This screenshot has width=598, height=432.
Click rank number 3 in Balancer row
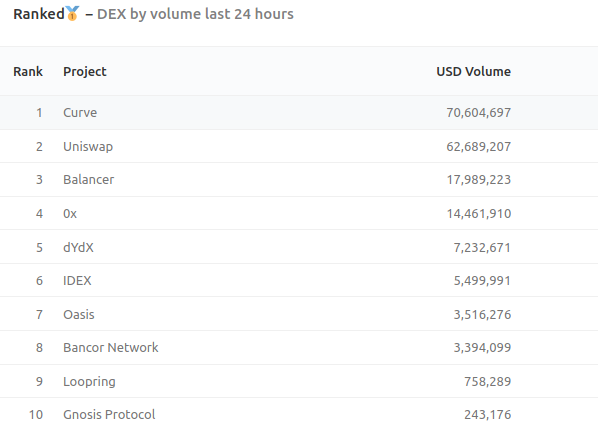[39, 180]
